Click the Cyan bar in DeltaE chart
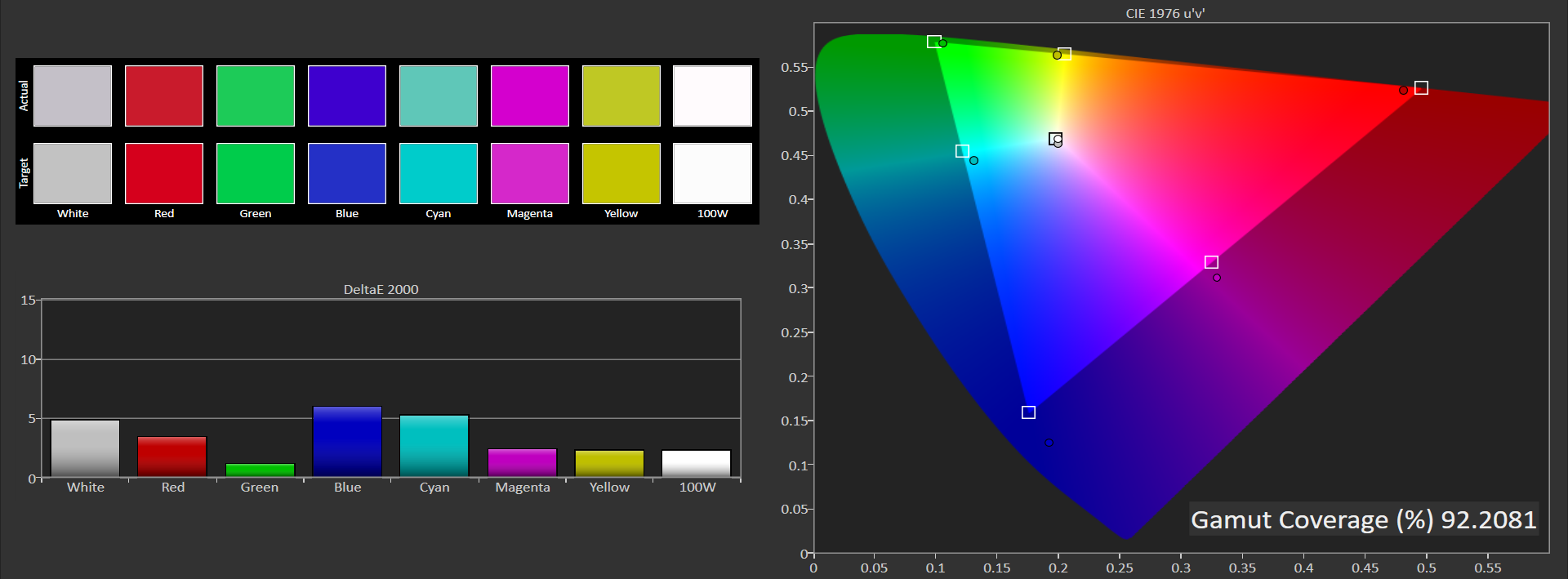1568x579 pixels. point(434,446)
